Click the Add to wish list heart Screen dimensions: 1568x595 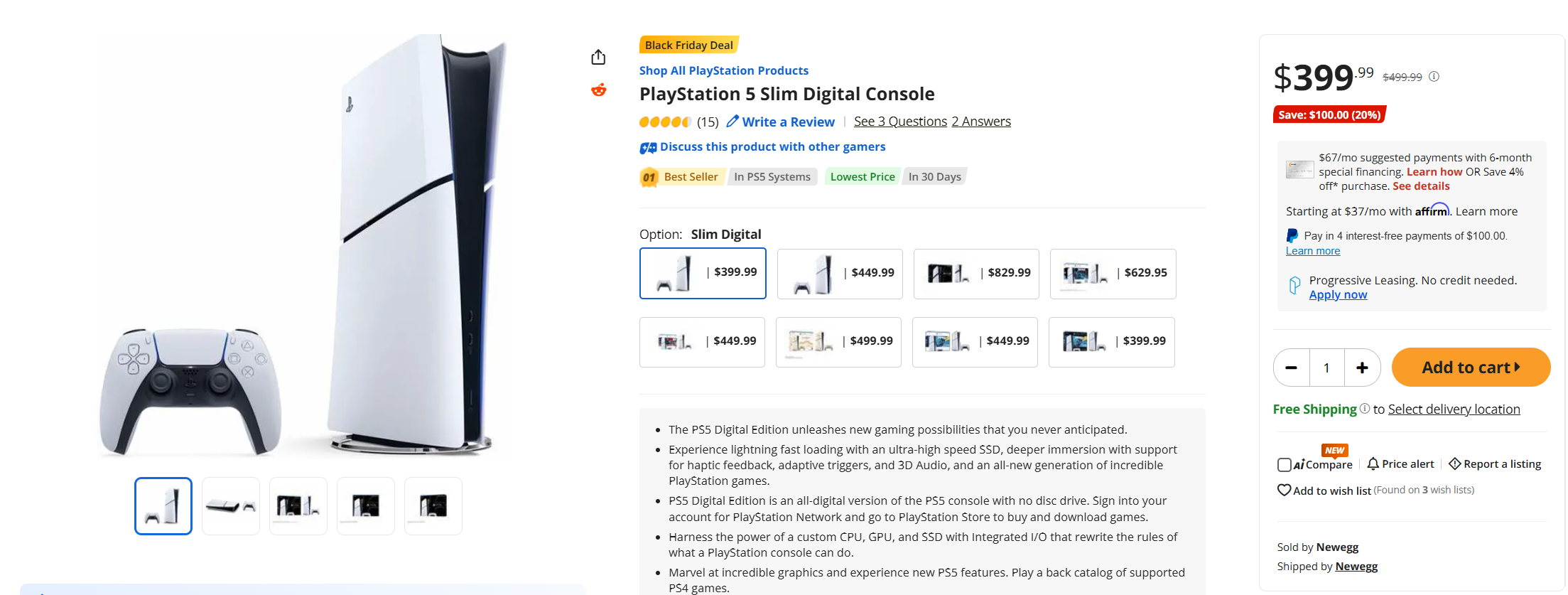1284,490
